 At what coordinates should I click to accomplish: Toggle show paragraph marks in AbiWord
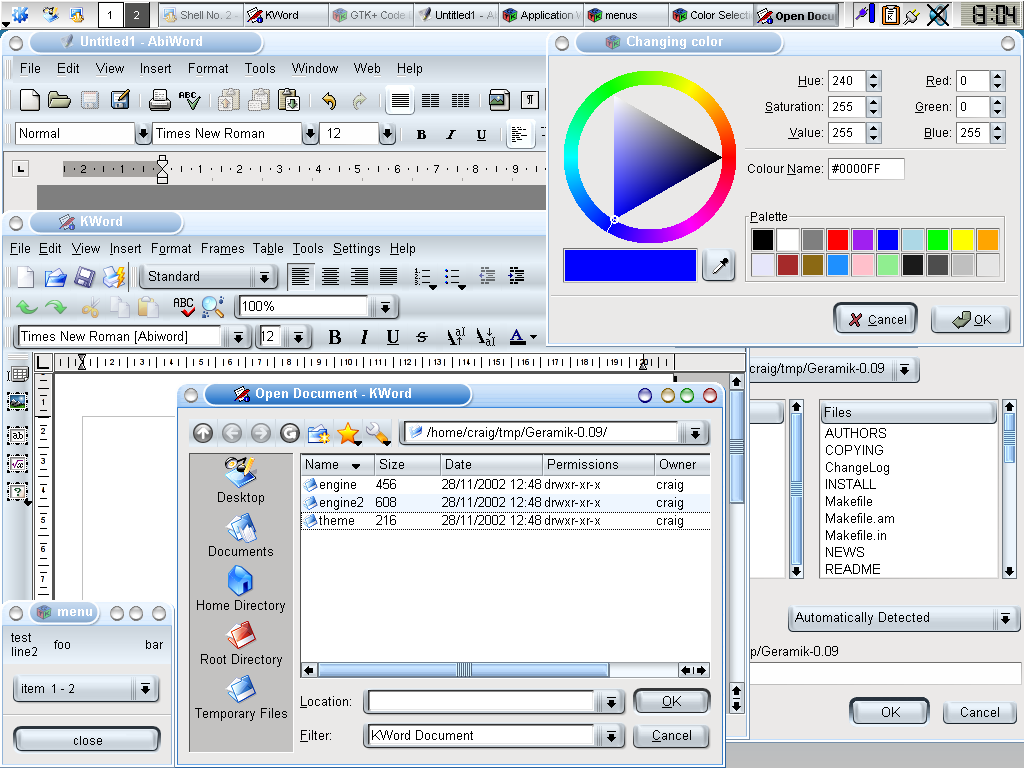click(x=530, y=100)
